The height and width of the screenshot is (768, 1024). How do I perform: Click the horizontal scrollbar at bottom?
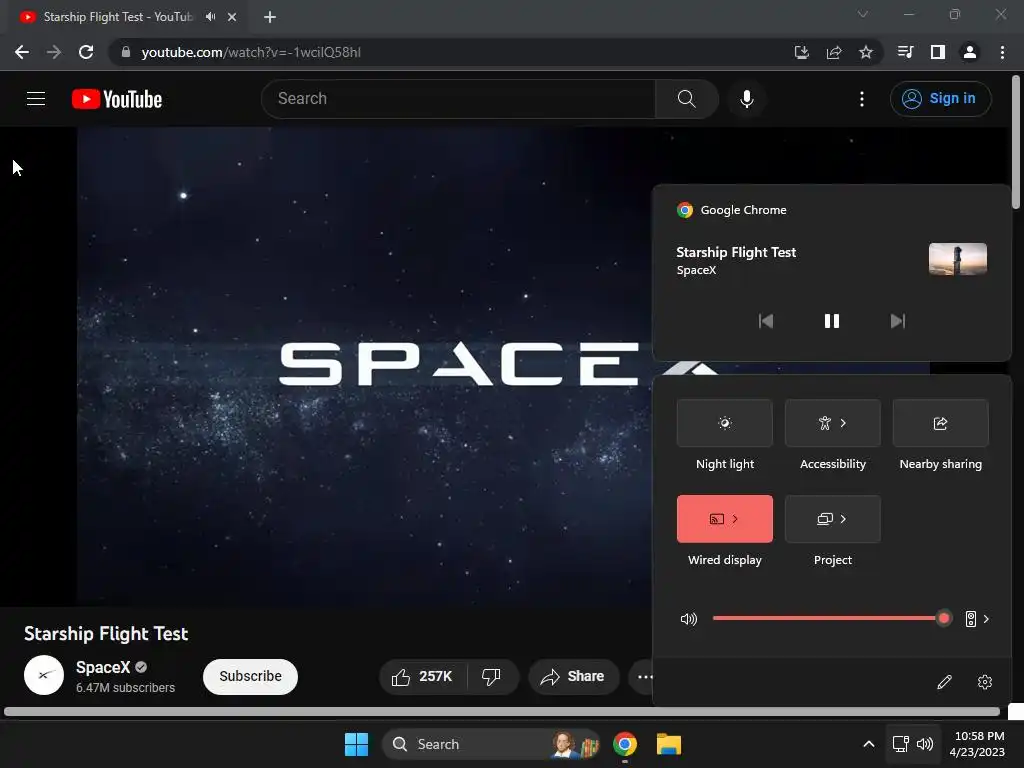502,712
